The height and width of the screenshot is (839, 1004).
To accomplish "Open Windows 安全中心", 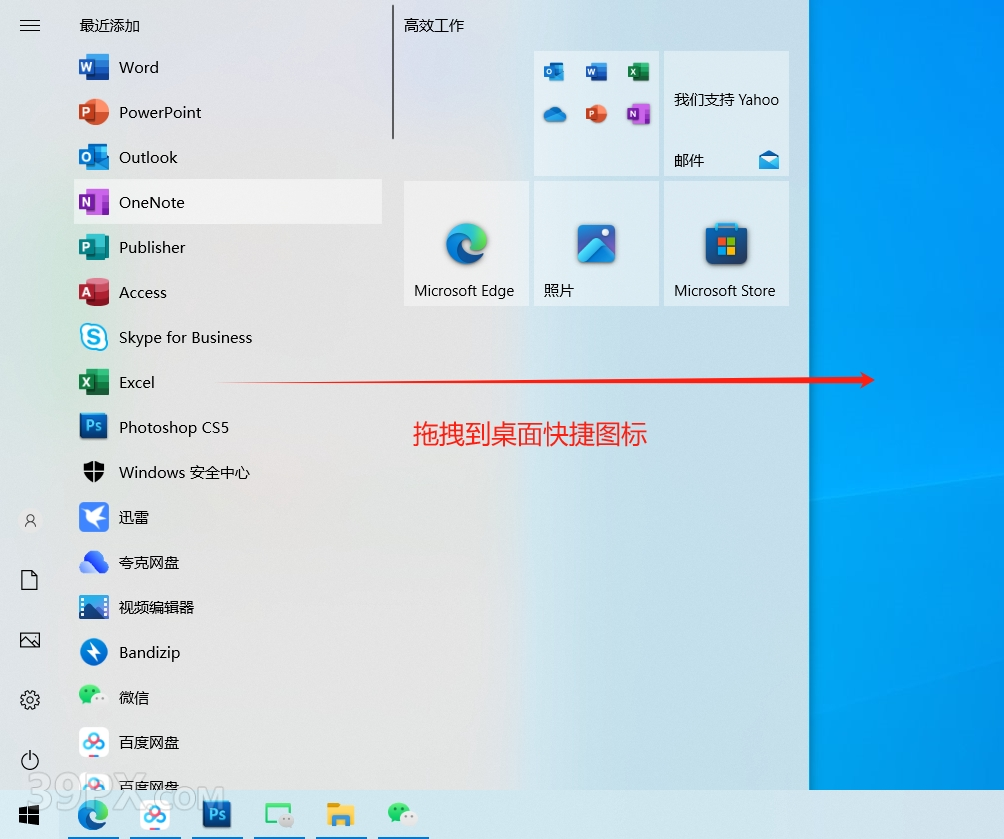I will point(227,472).
